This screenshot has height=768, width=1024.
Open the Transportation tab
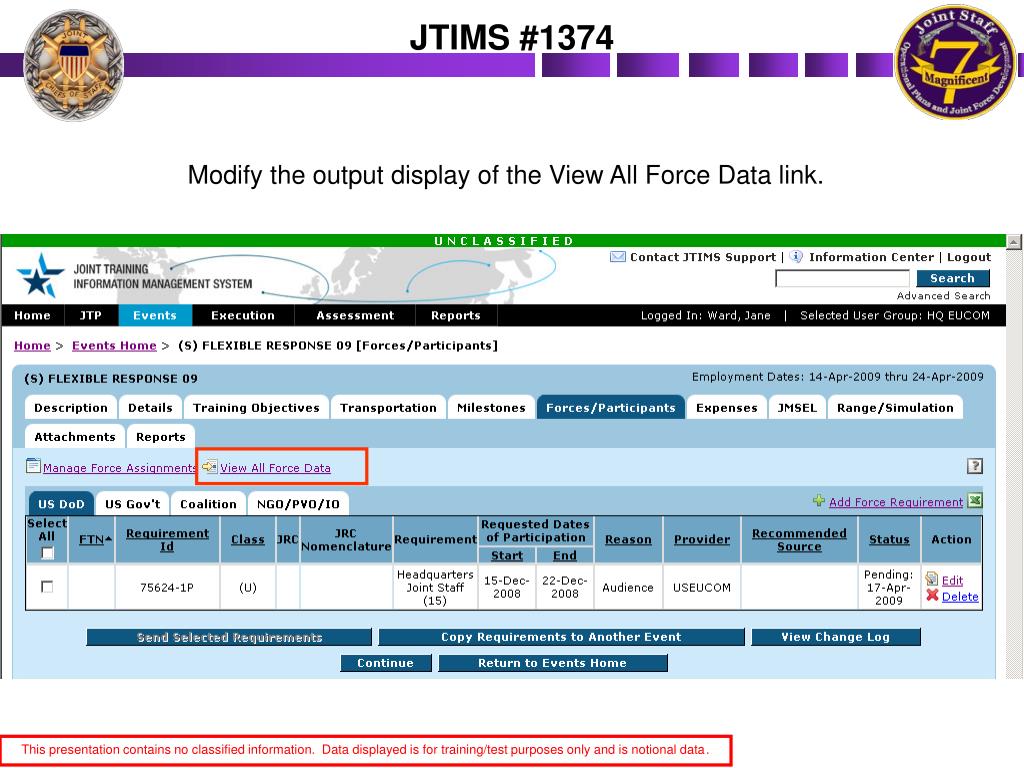pos(388,408)
